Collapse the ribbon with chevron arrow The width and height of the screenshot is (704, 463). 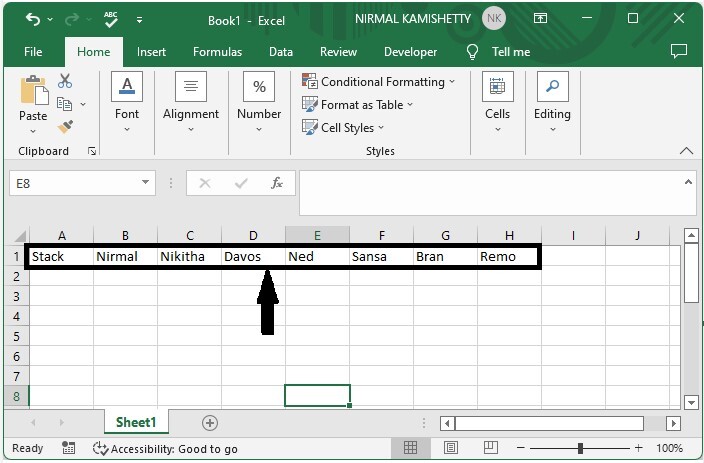point(686,151)
